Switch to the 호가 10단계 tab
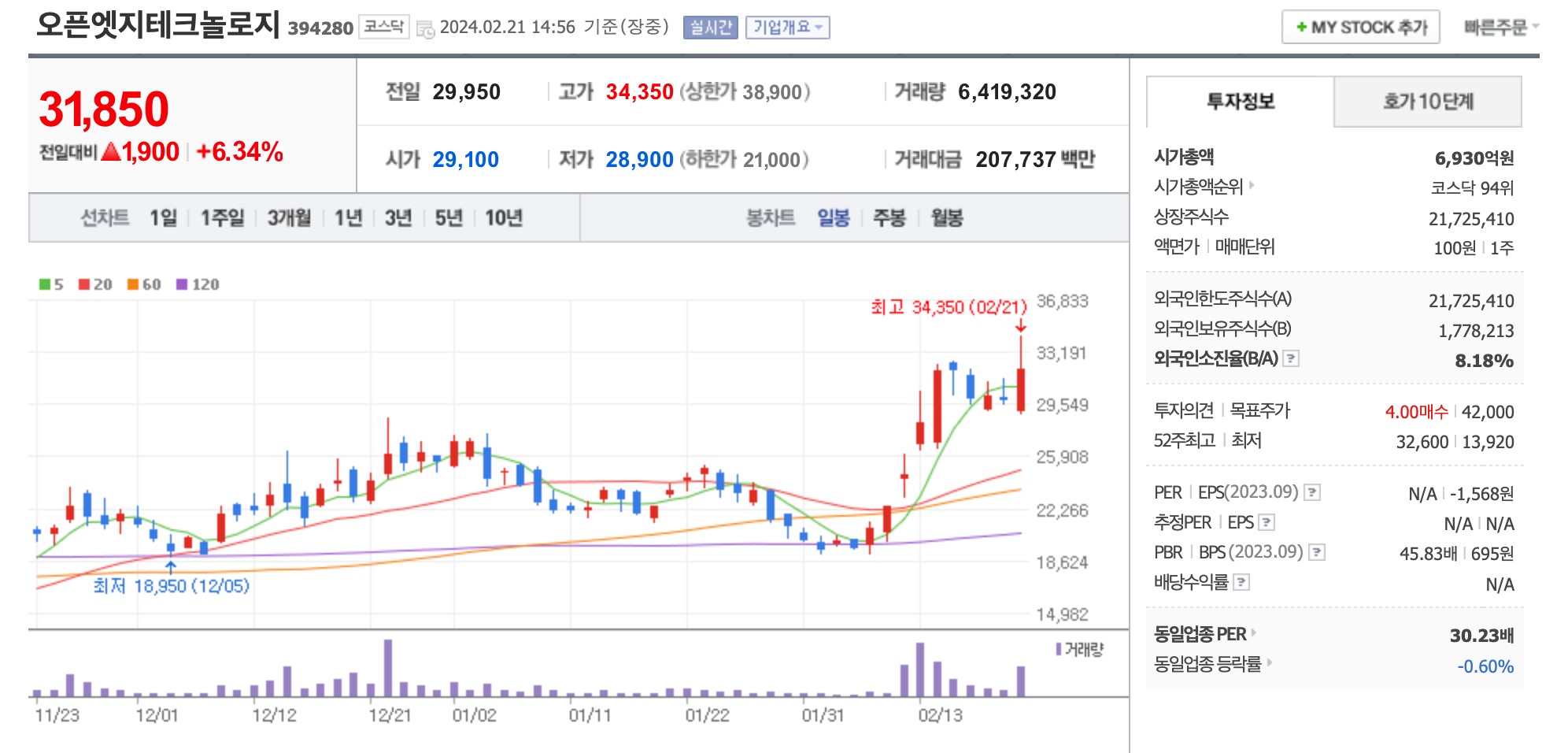Viewport: 1568px width, 753px height. 1429,102
